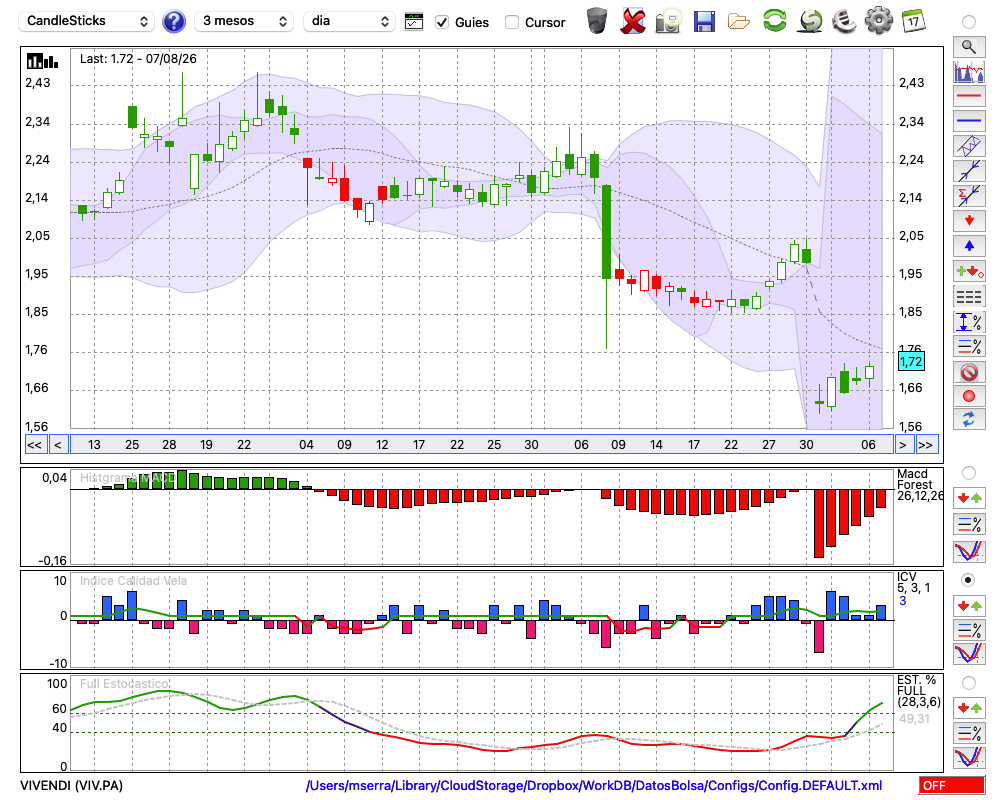
Task: Click the blue floppy disk save icon
Action: tap(704, 22)
